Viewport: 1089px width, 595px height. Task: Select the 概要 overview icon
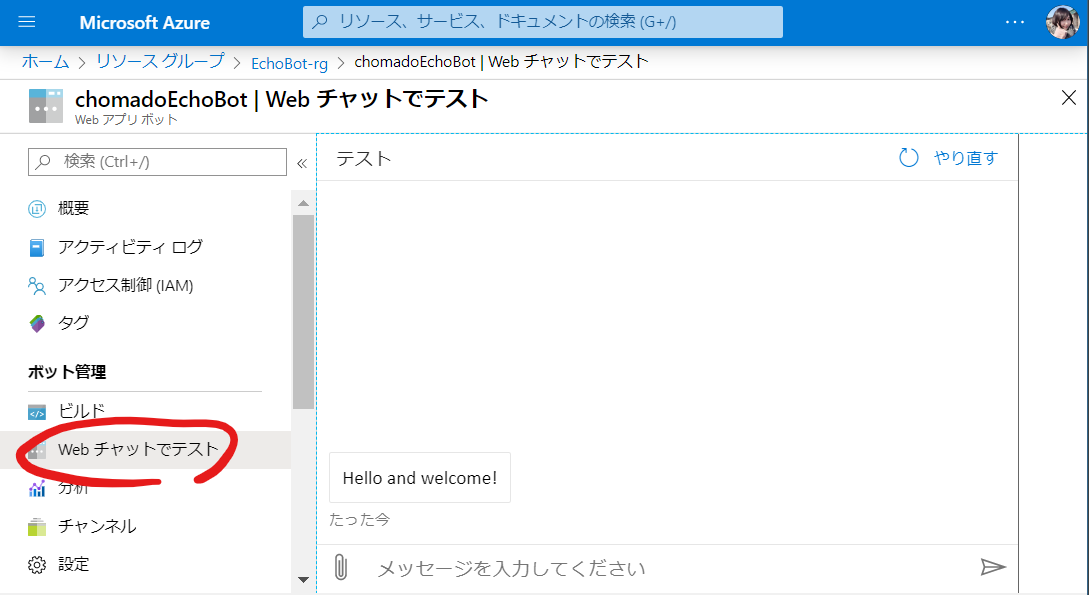pyautogui.click(x=37, y=209)
